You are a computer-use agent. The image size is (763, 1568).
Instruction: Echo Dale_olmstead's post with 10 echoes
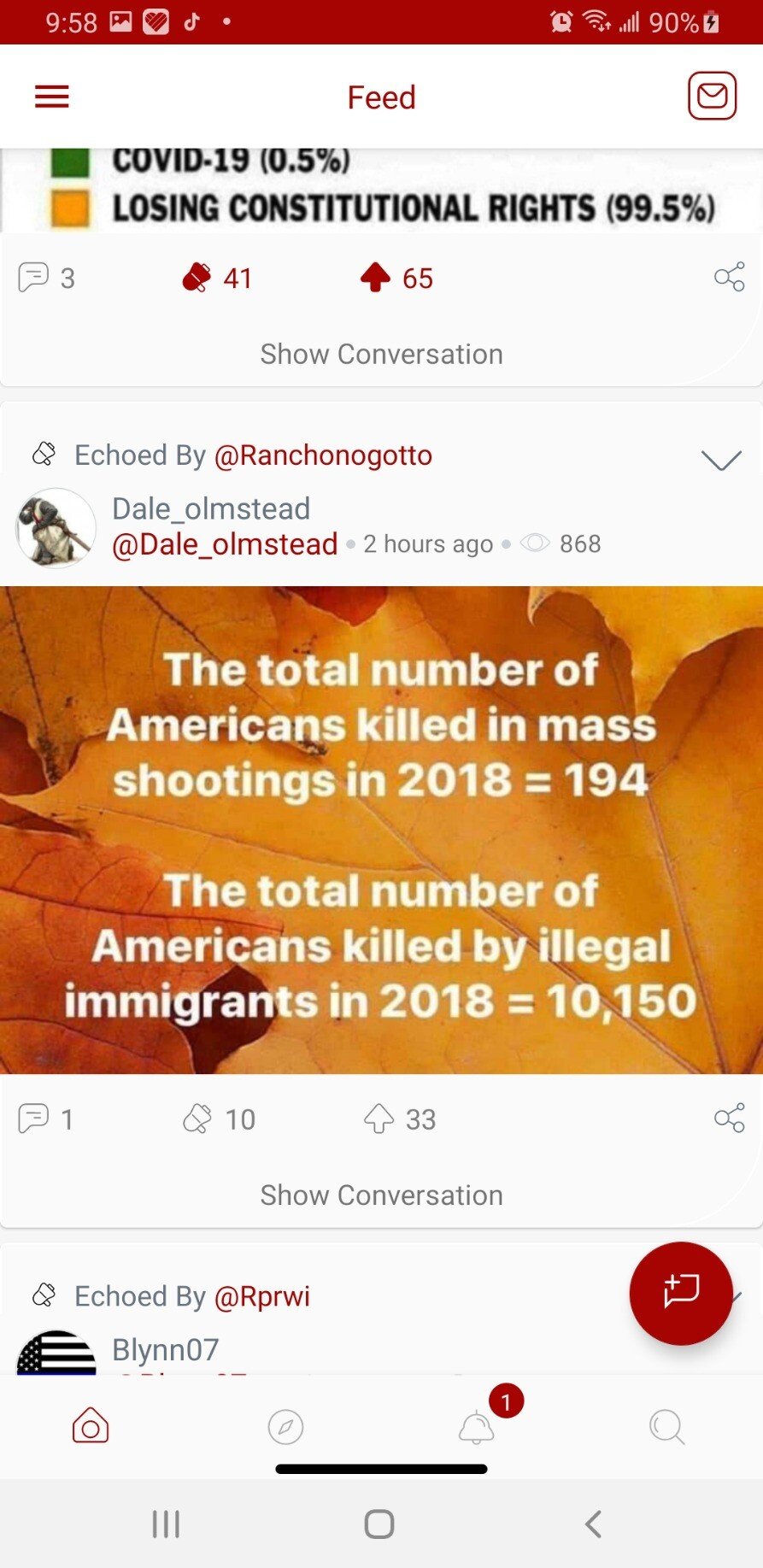(x=197, y=1119)
